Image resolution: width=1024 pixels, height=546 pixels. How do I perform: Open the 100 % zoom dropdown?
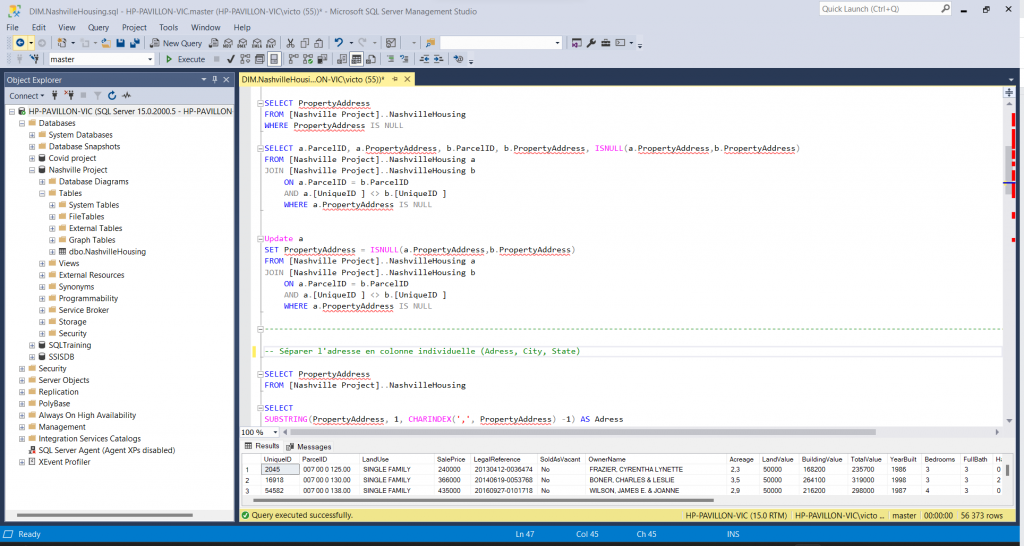[275, 432]
